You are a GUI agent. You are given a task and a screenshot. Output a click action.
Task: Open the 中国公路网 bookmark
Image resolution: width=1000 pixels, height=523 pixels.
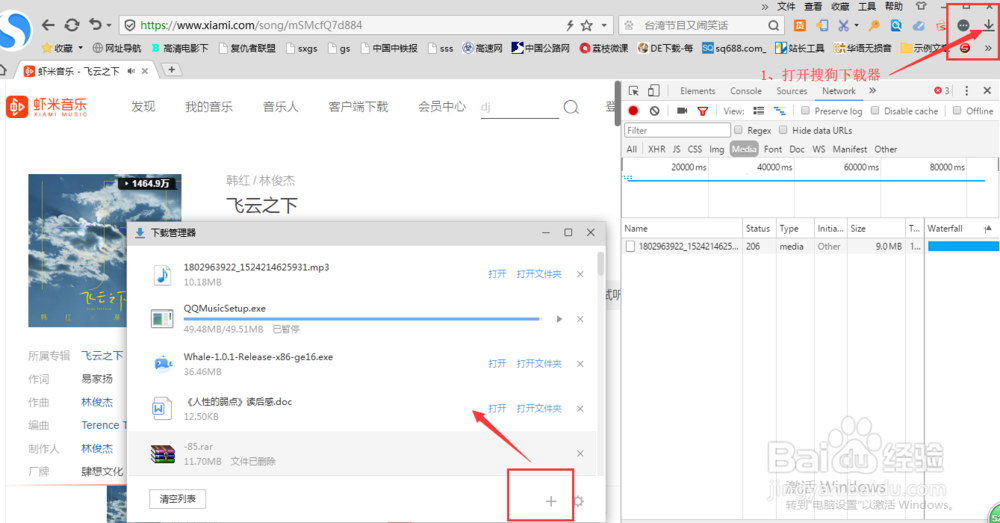[540, 48]
